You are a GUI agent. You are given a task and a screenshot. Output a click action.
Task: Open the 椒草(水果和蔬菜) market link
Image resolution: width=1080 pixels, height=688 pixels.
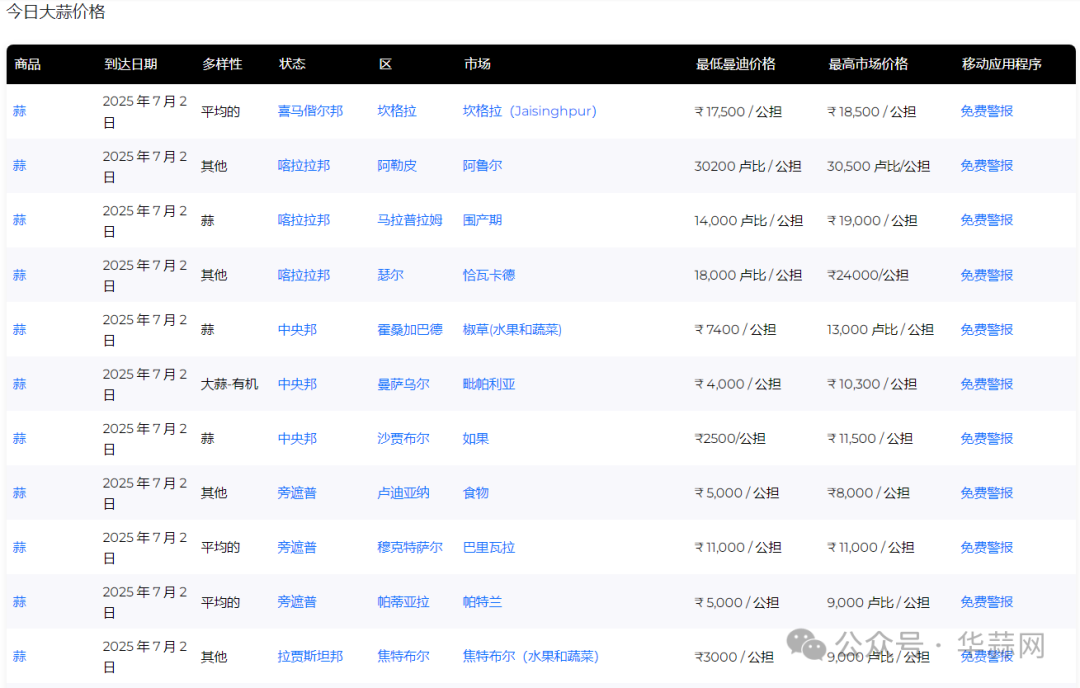coord(512,329)
